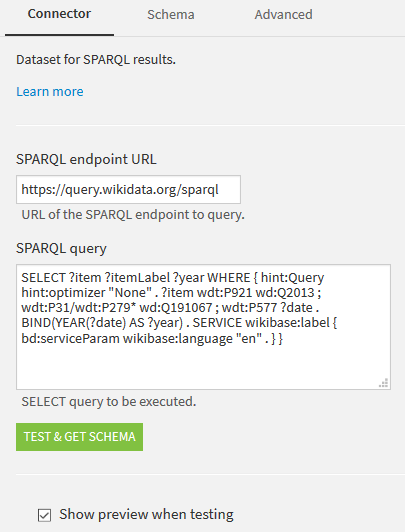Focus the SPARQL endpoint URL field
Image resolution: width=405 pixels, height=532 pixels.
128,189
